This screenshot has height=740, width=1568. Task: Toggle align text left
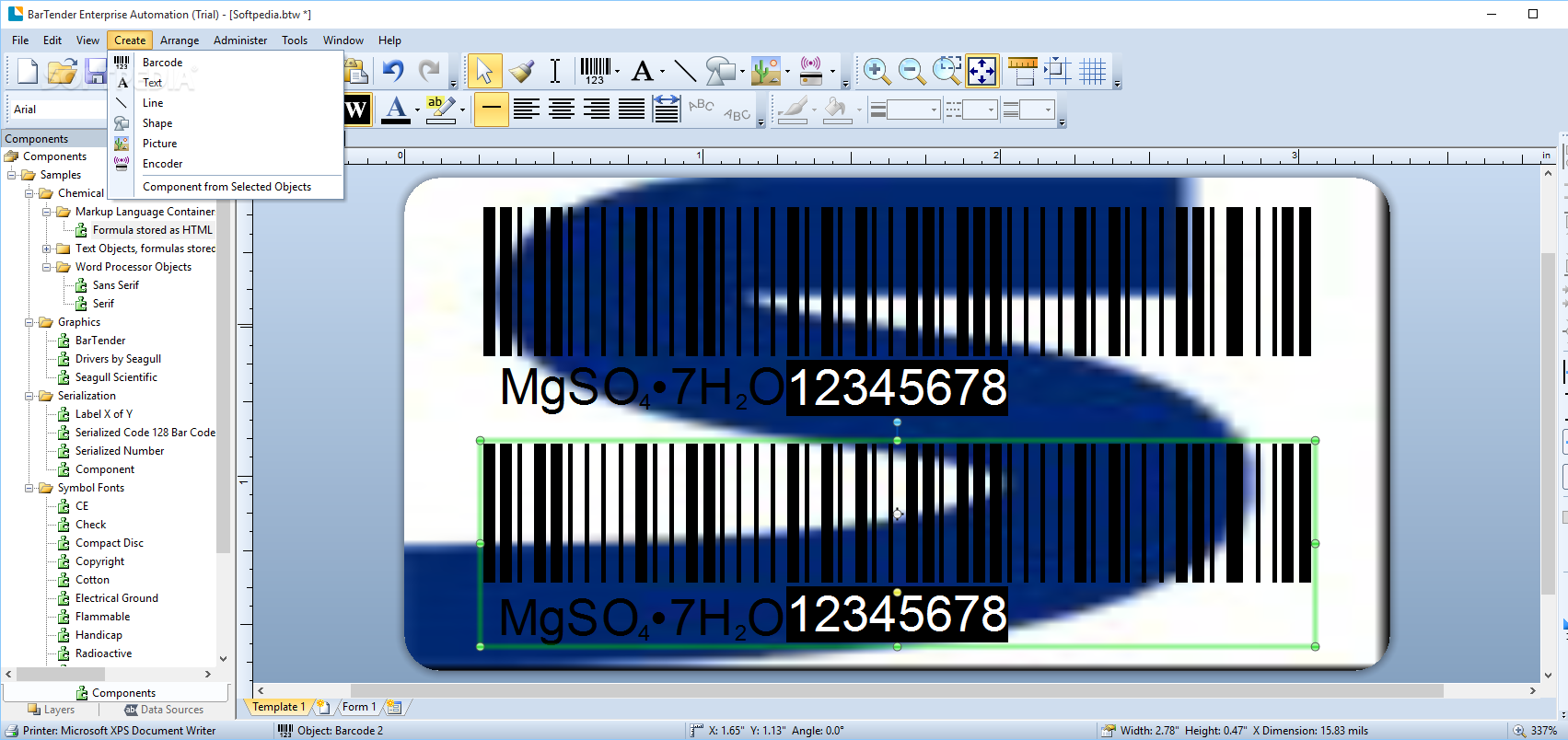point(527,110)
